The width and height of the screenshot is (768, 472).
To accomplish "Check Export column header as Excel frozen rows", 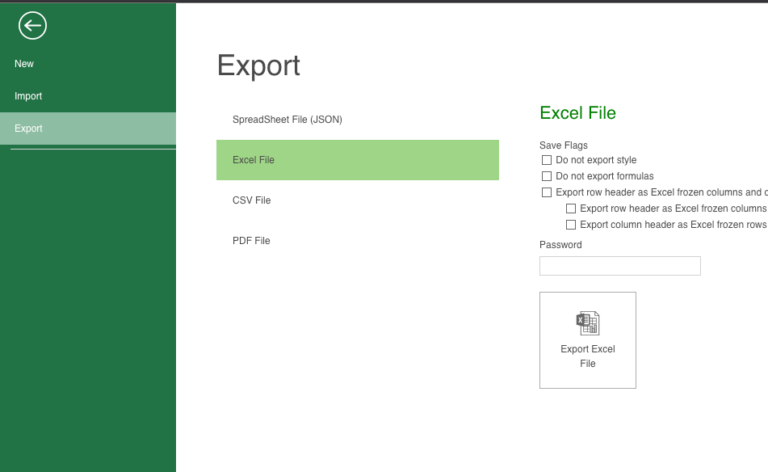I will click(571, 224).
